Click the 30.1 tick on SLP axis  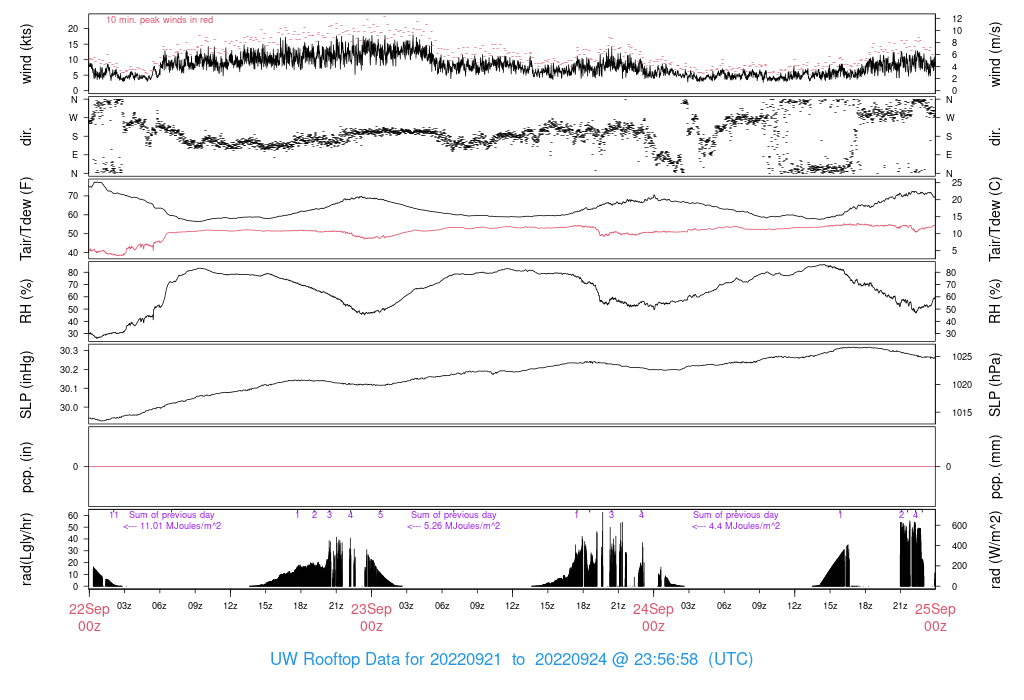pos(69,389)
